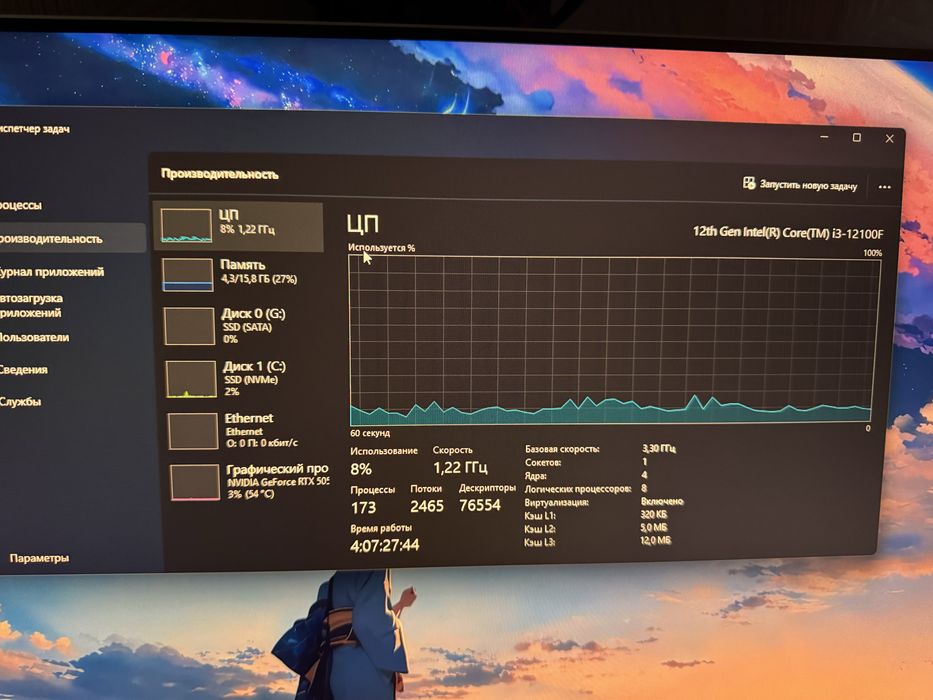Click the uptime 4:07:27:44 value
The image size is (933, 700).
click(x=384, y=545)
